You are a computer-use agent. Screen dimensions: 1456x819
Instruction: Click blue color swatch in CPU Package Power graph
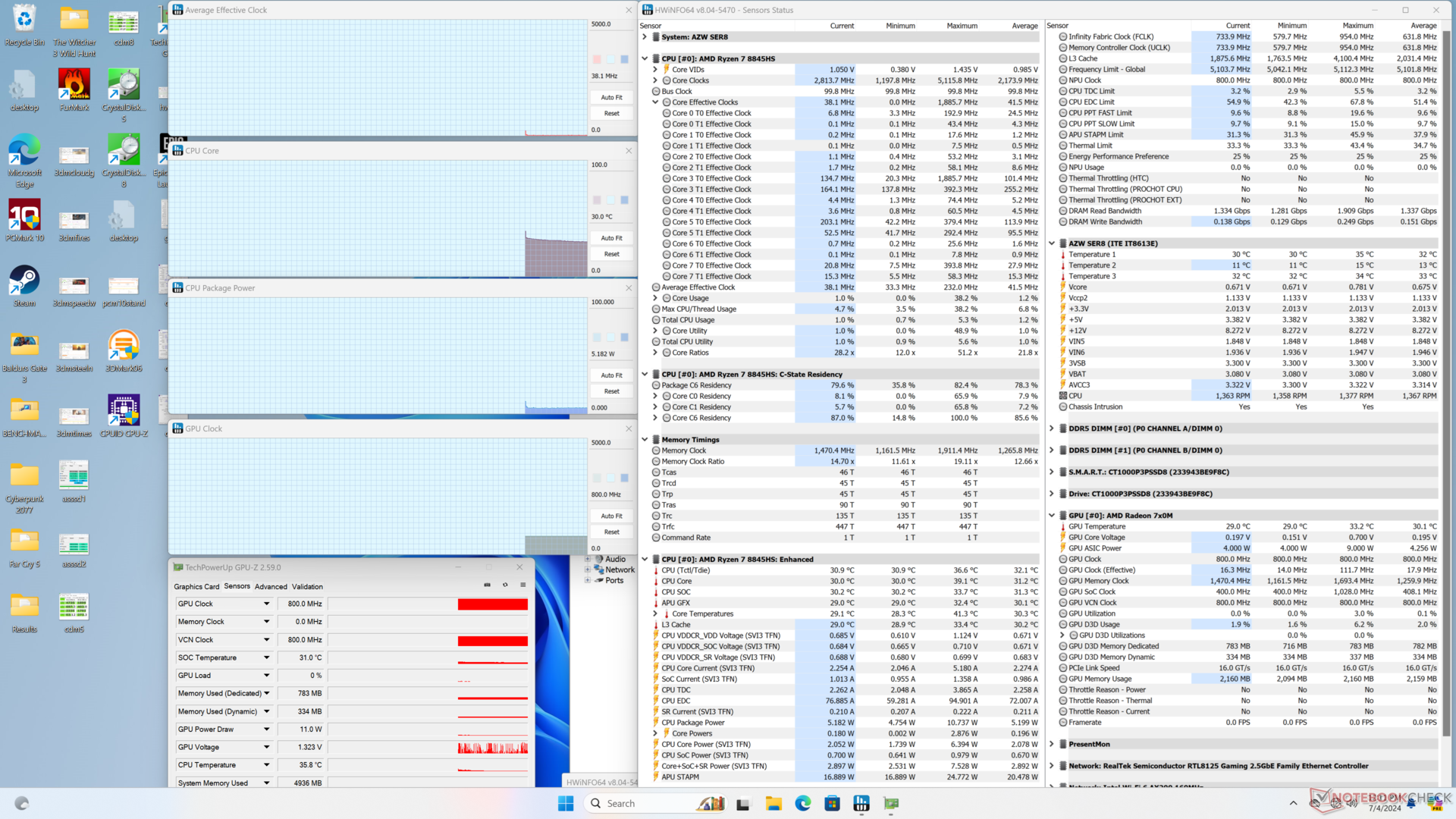[x=624, y=337]
